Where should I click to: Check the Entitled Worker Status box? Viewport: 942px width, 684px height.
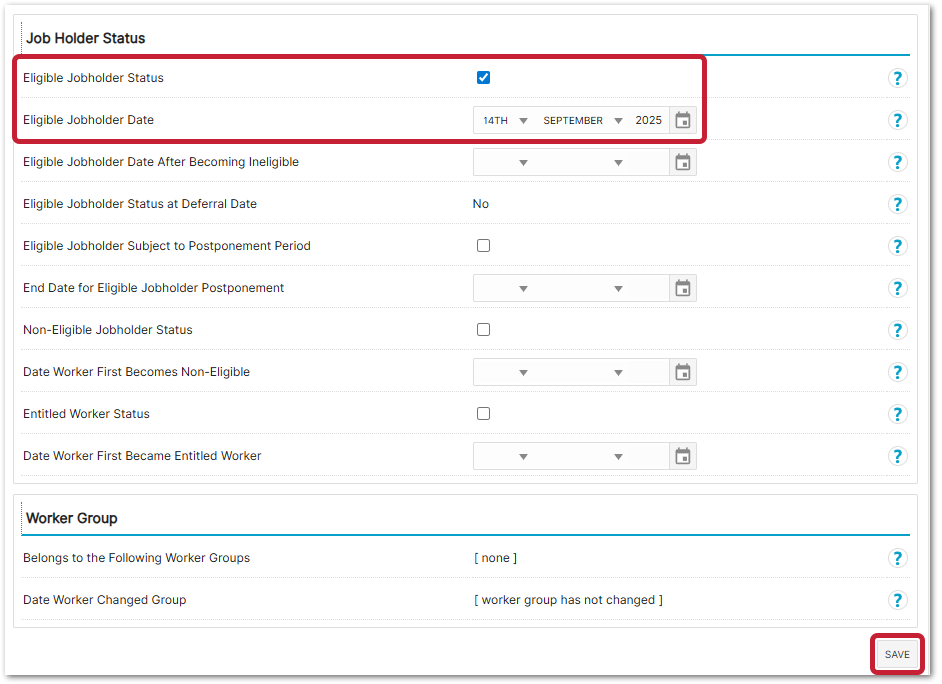pos(484,414)
